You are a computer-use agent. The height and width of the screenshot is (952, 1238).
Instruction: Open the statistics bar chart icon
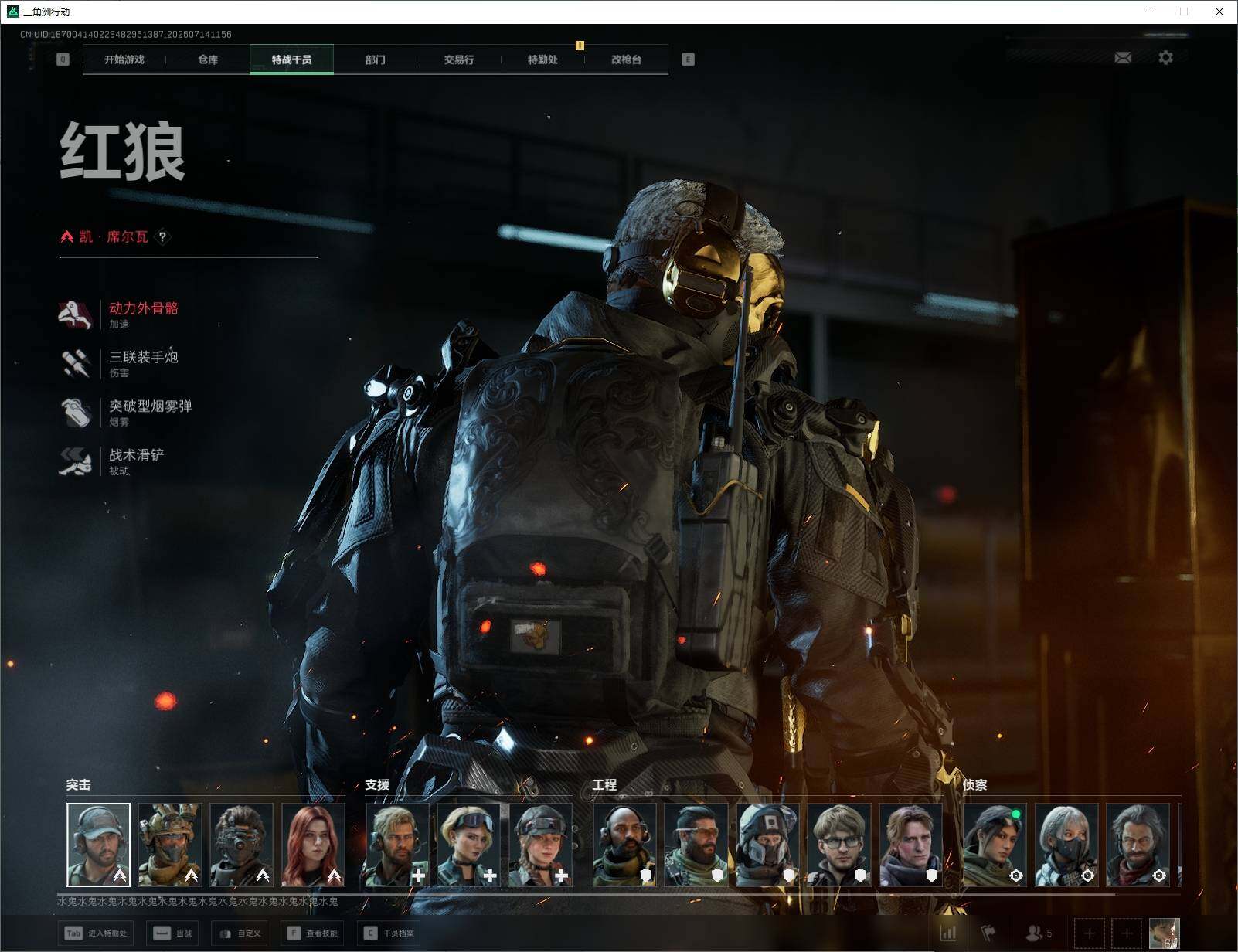pos(948,933)
